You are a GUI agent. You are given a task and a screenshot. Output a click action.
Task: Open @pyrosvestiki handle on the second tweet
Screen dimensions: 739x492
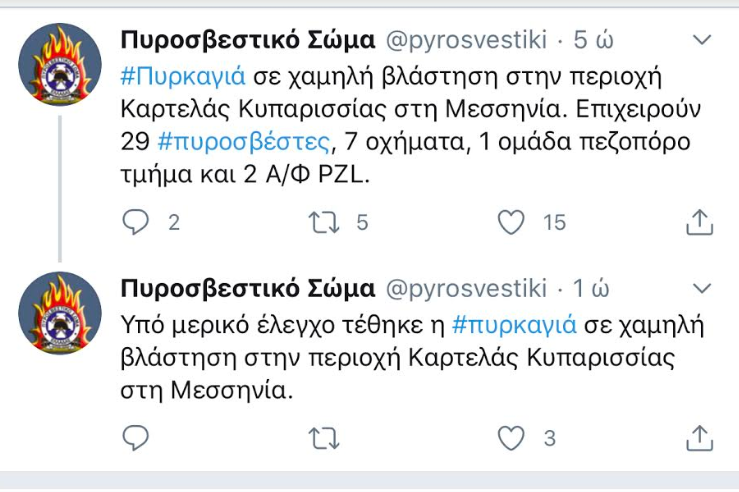click(466, 288)
